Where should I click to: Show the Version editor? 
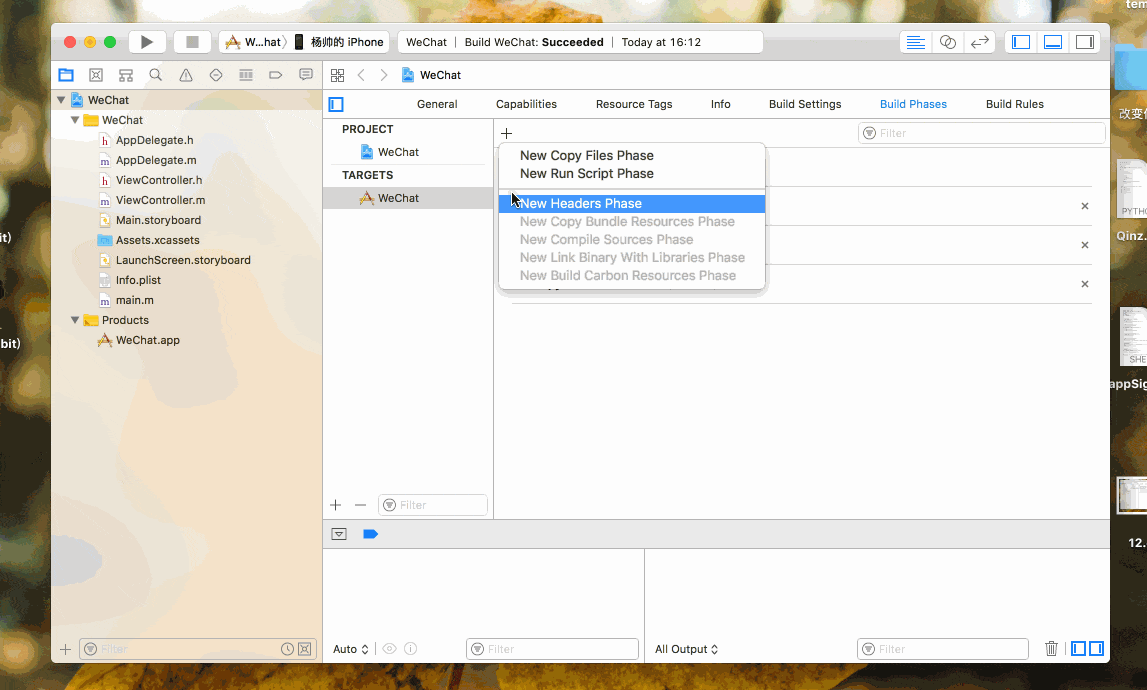click(979, 42)
